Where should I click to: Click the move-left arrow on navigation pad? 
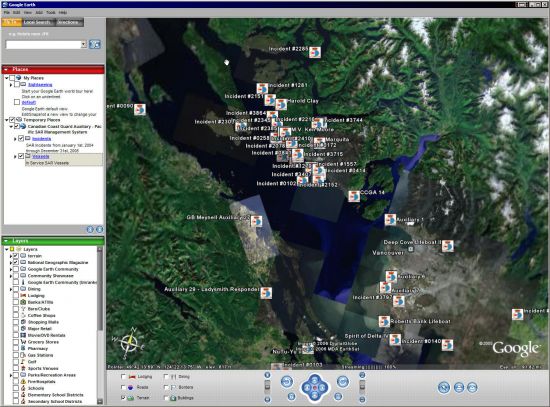click(307, 388)
